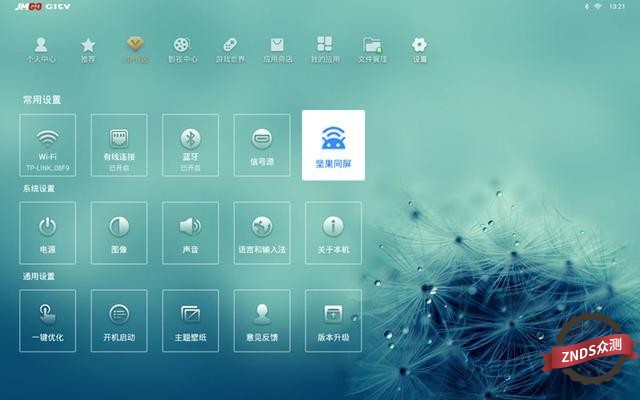The height and width of the screenshot is (400, 640).
Task: Open the Wi-Fi settings tile
Action: tap(47, 146)
